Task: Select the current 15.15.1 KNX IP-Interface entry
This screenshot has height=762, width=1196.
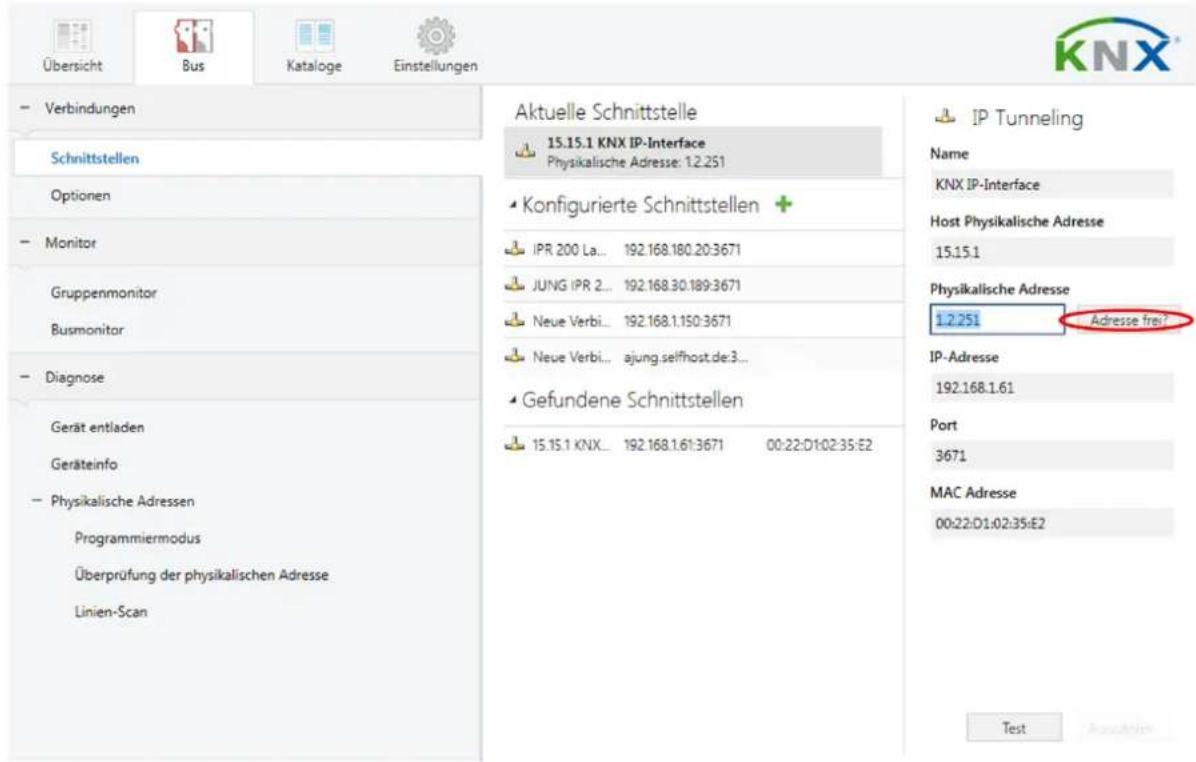Action: (x=693, y=152)
